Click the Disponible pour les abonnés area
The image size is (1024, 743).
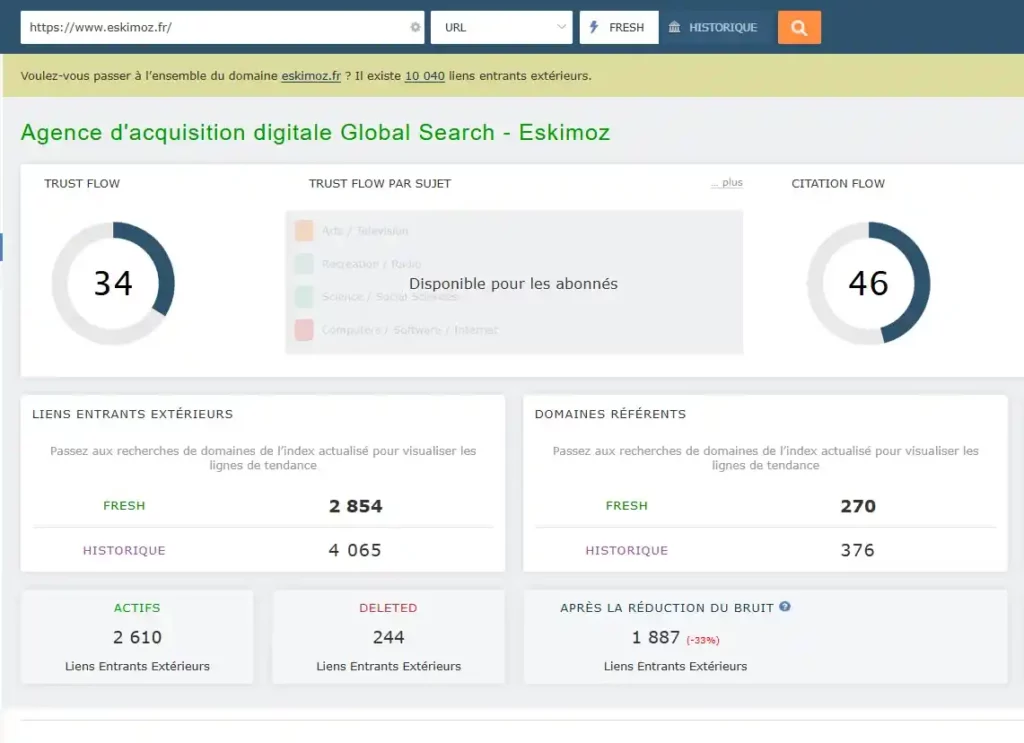(513, 283)
